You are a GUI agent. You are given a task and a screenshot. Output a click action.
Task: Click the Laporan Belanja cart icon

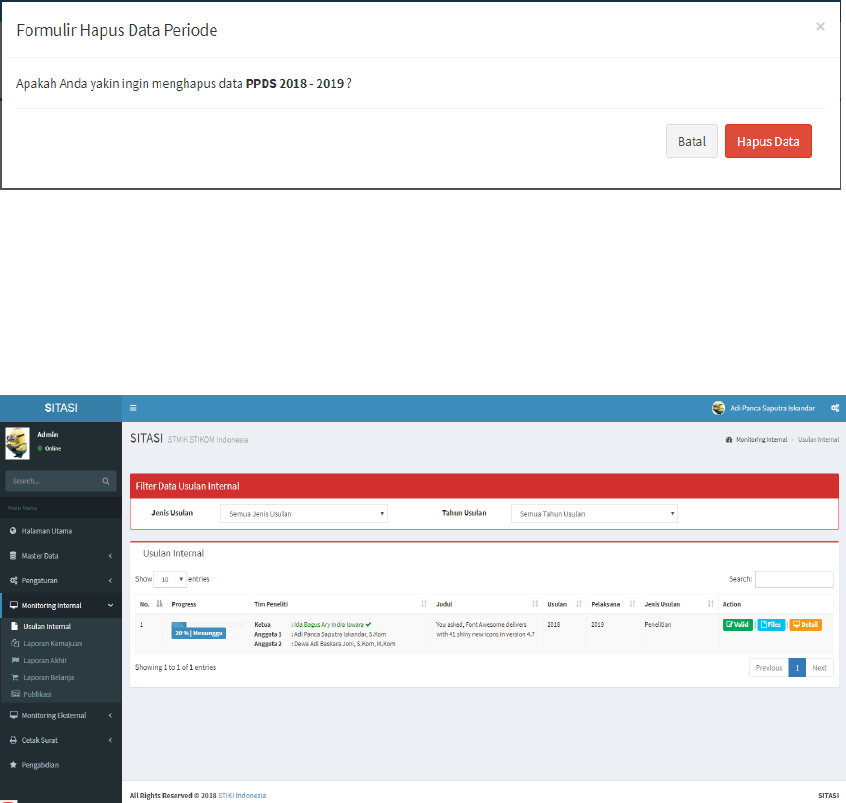[x=15, y=677]
